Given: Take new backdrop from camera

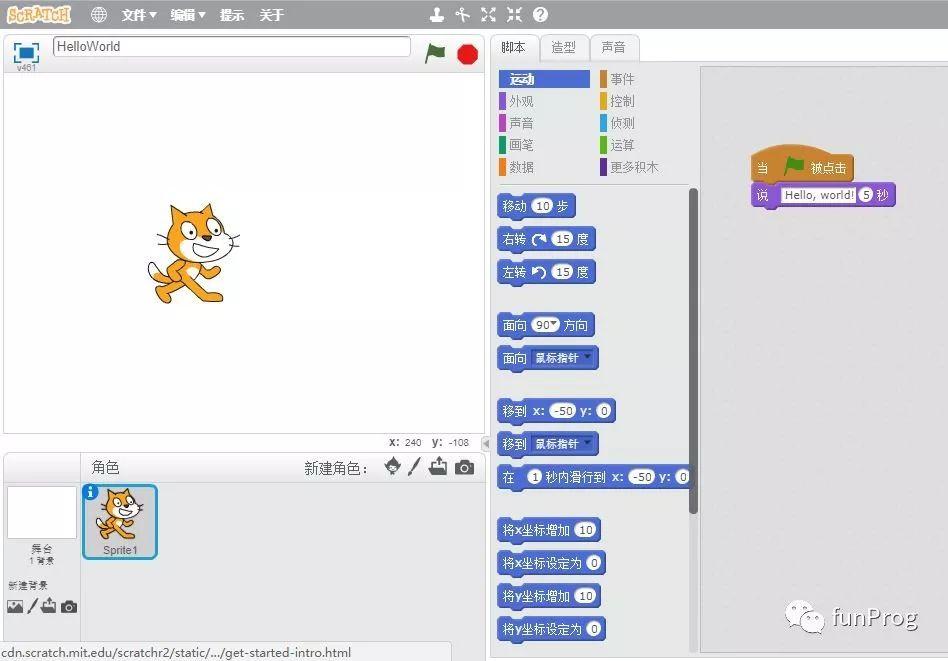Looking at the screenshot, I should tap(69, 607).
